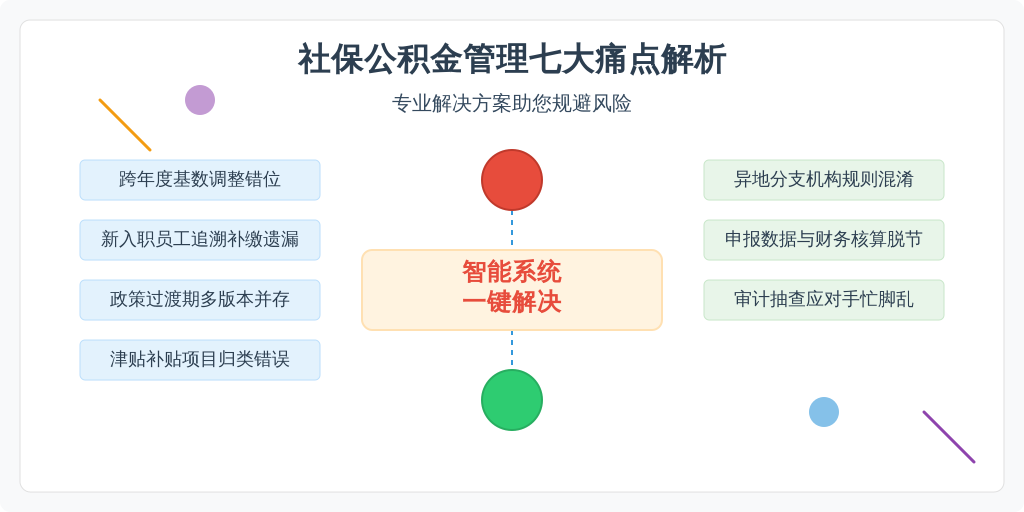Image resolution: width=1024 pixels, height=512 pixels.
Task: Choose the 津贴补贴项目归类错误 item
Action: [200, 360]
